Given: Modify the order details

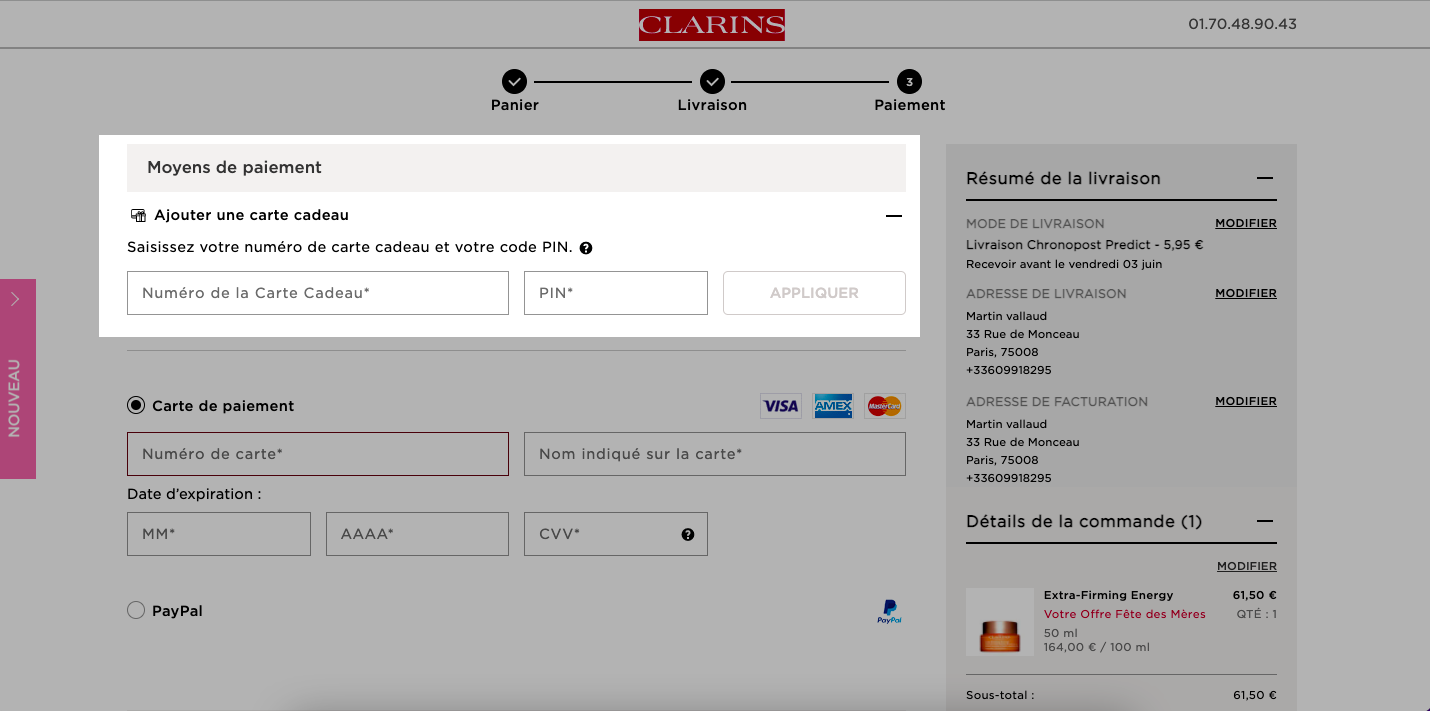Looking at the screenshot, I should [1247, 566].
